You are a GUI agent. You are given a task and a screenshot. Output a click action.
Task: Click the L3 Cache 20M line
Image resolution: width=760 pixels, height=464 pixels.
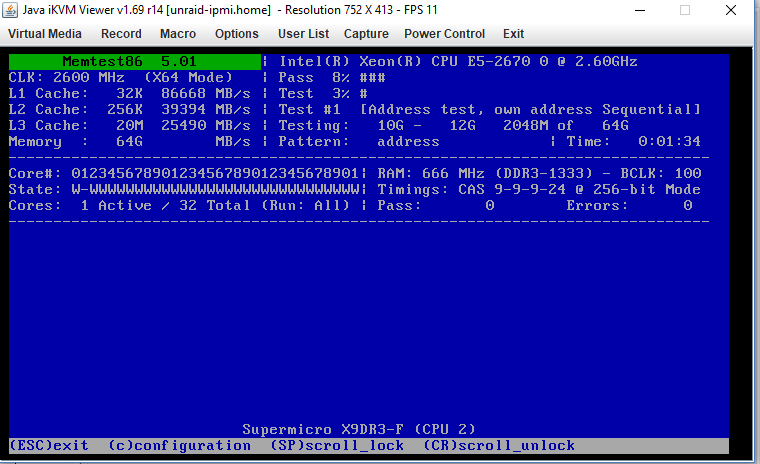coord(129,126)
